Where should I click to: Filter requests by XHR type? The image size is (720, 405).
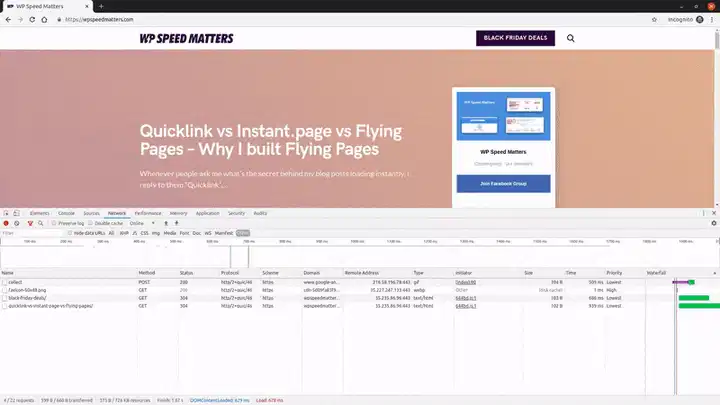124,233
